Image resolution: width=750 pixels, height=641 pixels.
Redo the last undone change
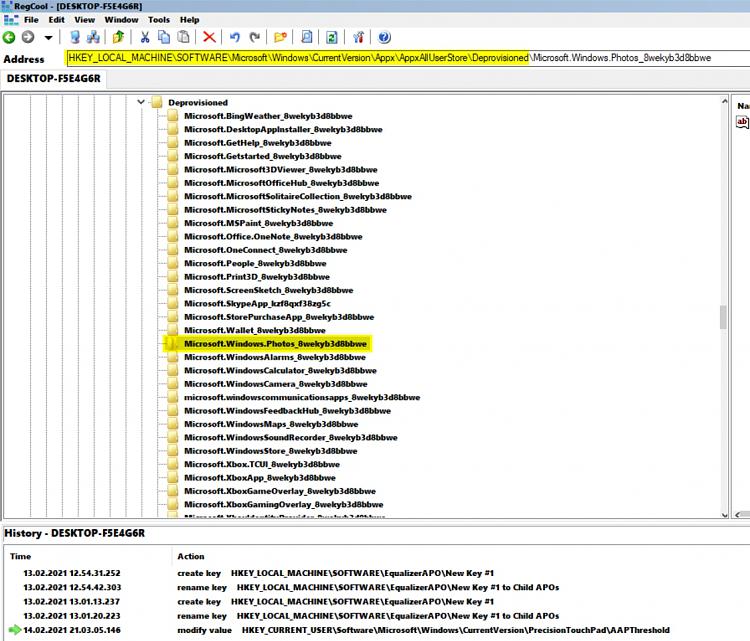pos(255,37)
